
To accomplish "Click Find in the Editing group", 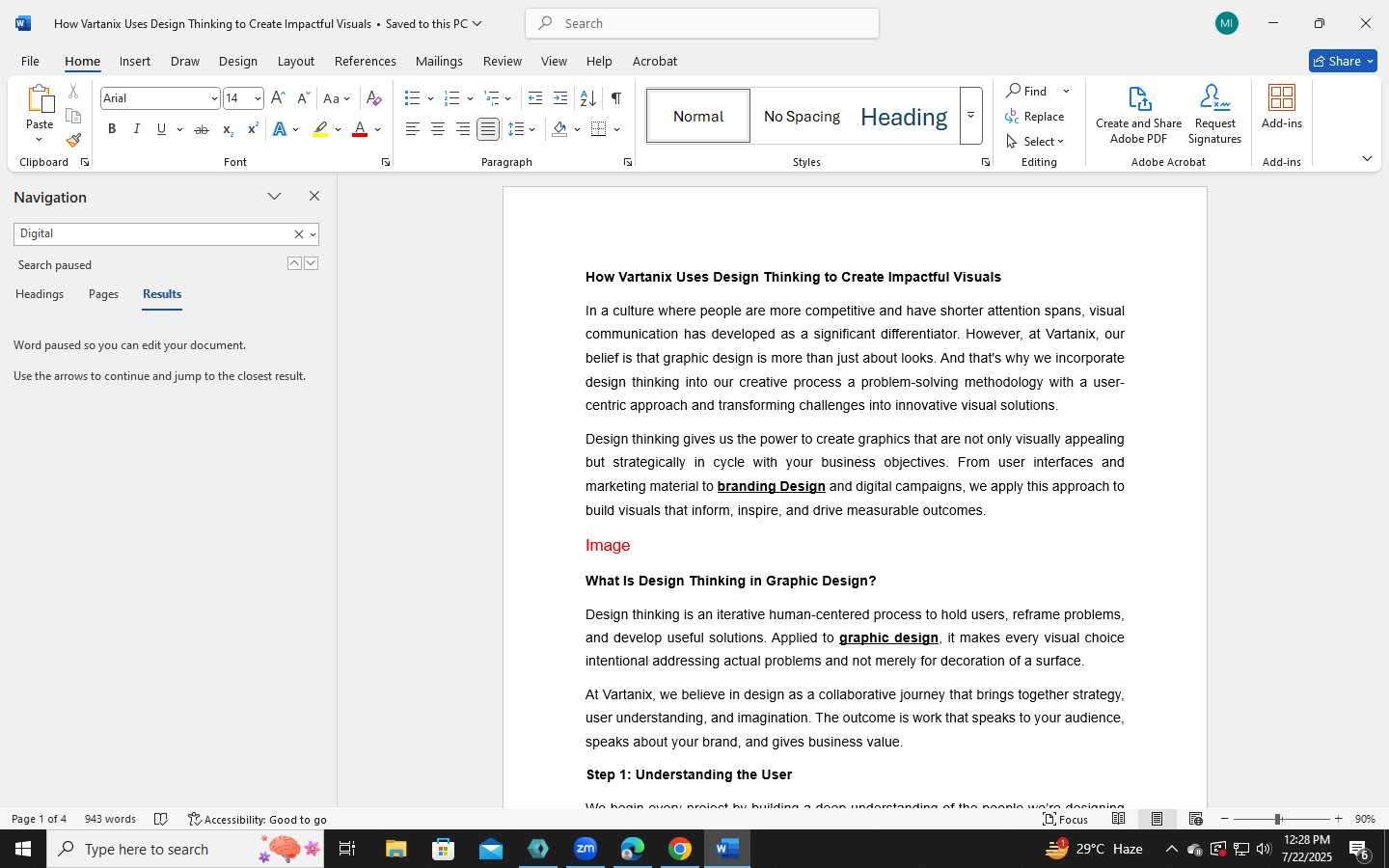I will point(1027,91).
